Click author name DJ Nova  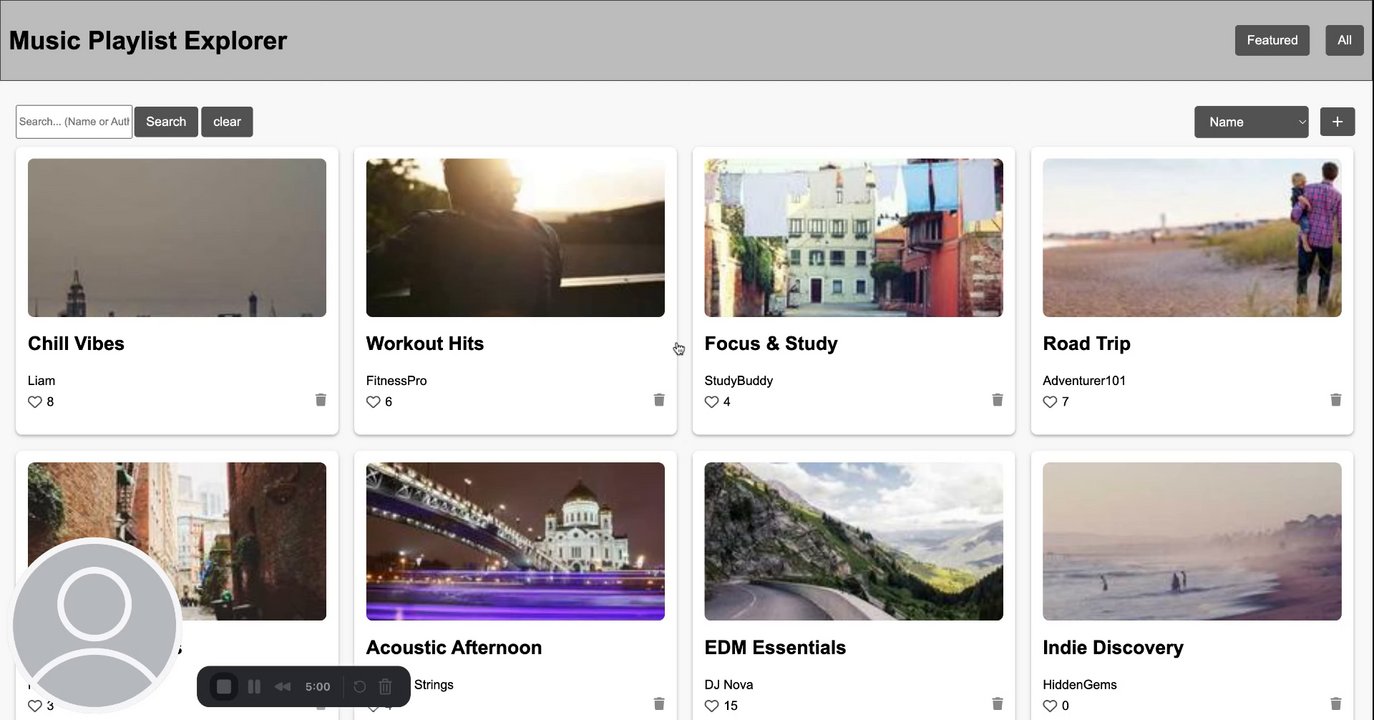(729, 685)
